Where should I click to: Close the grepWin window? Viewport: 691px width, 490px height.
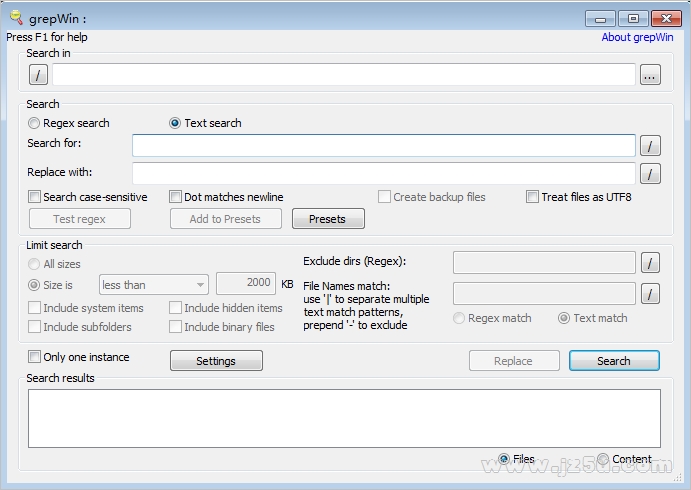pos(666,19)
